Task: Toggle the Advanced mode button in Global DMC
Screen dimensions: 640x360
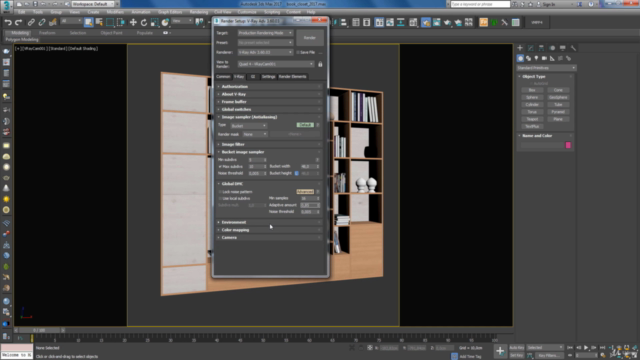Action: pos(305,191)
